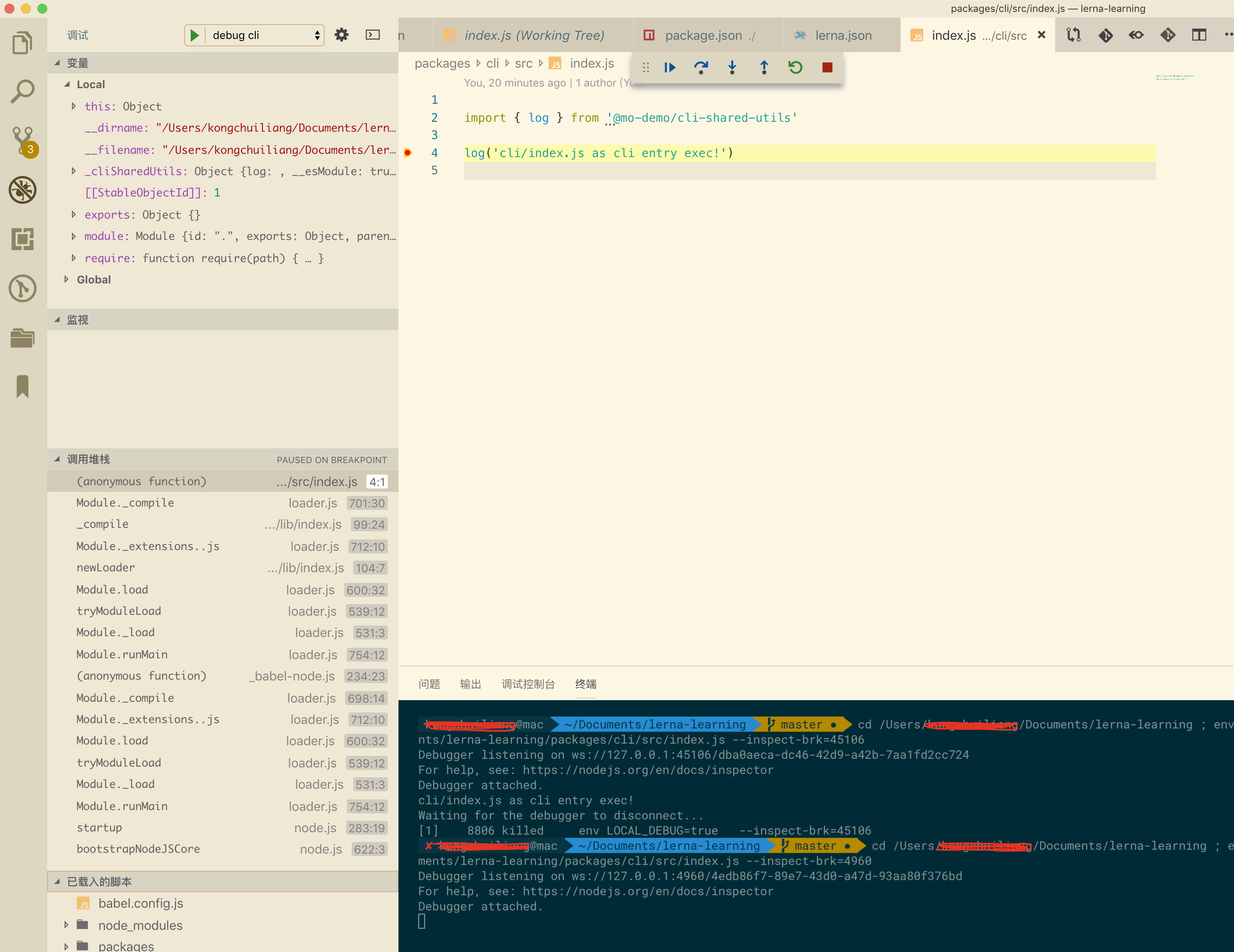Screen dimensions: 1234x952
Task: Toggle the breakpoint on line 4
Action: pyautogui.click(x=408, y=153)
